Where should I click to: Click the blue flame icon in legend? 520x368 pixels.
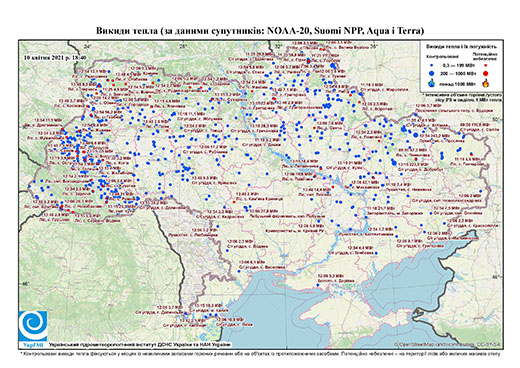432,83
